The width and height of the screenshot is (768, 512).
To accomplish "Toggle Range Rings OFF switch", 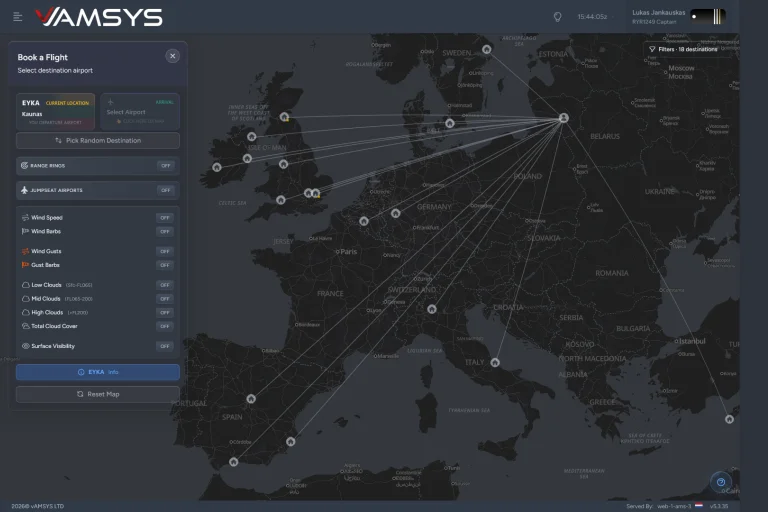I will click(x=166, y=166).
